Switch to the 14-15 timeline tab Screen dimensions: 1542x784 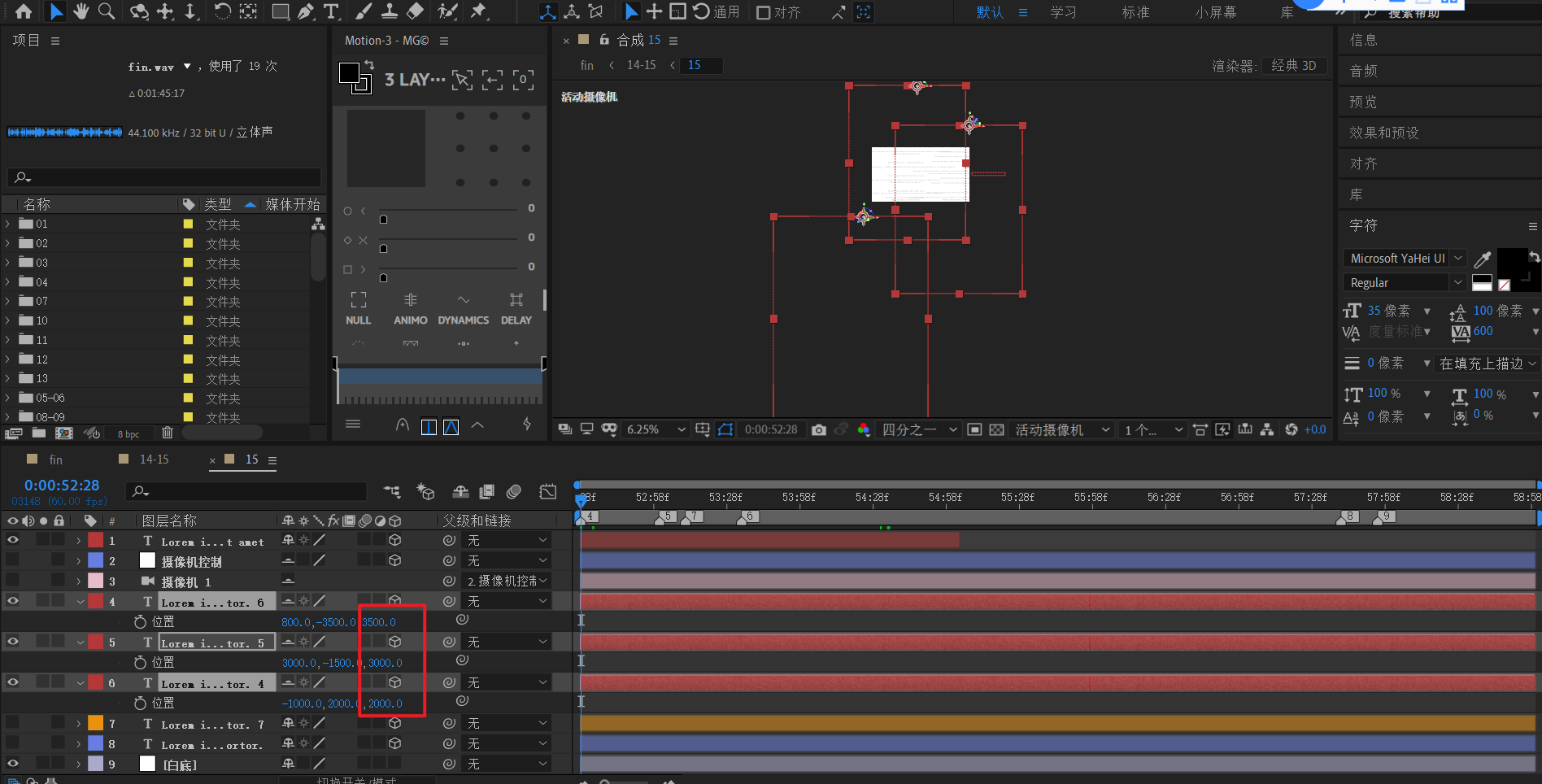[154, 460]
